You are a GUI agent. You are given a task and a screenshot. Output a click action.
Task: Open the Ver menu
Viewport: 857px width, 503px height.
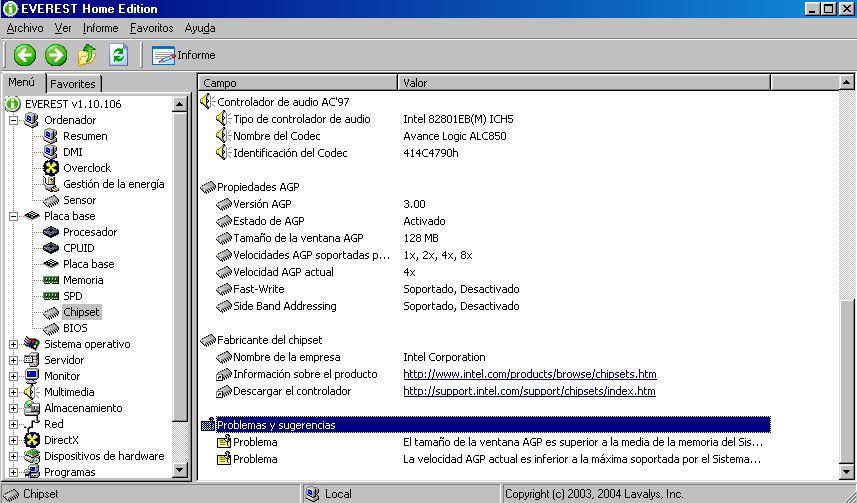tap(63, 28)
